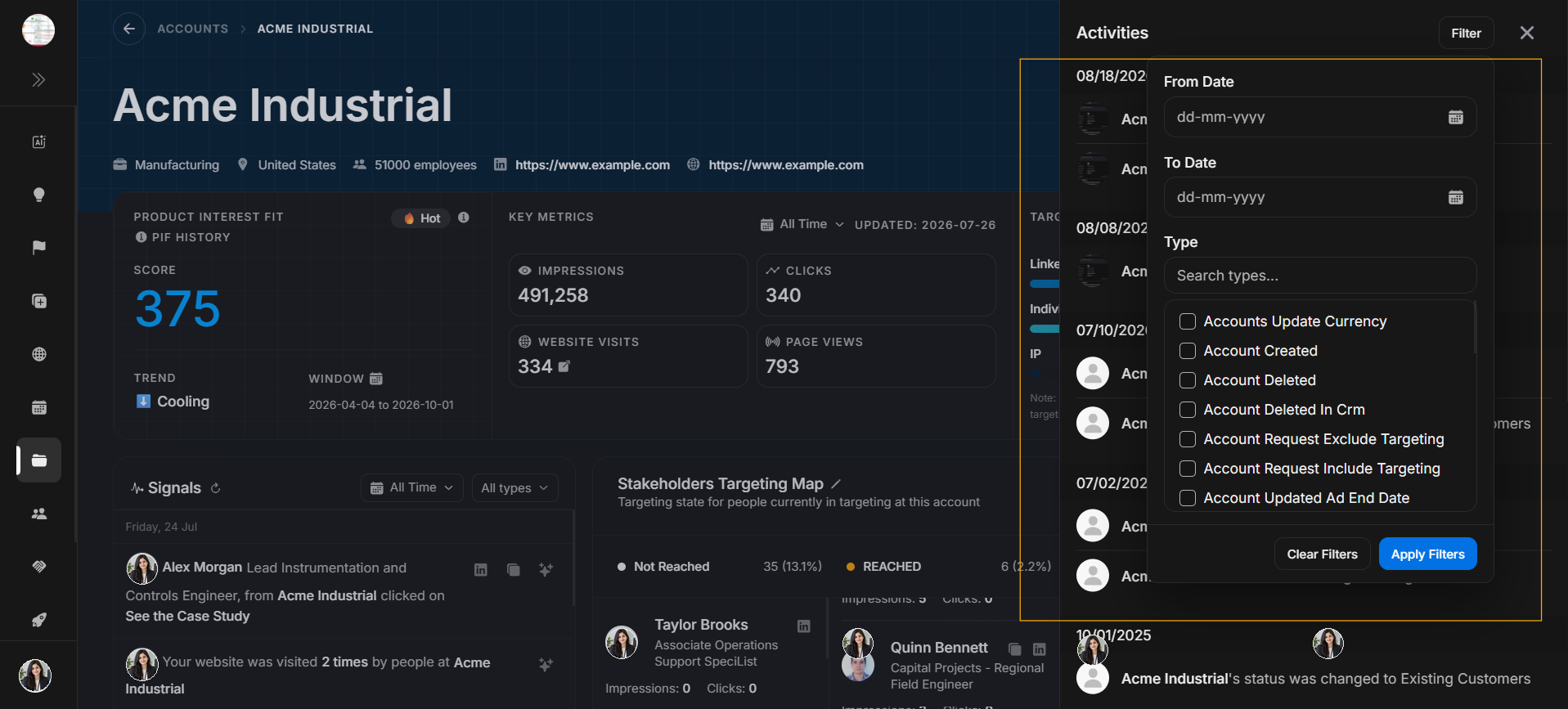Close the Activities panel
The image size is (1568, 709).
coord(1526,33)
